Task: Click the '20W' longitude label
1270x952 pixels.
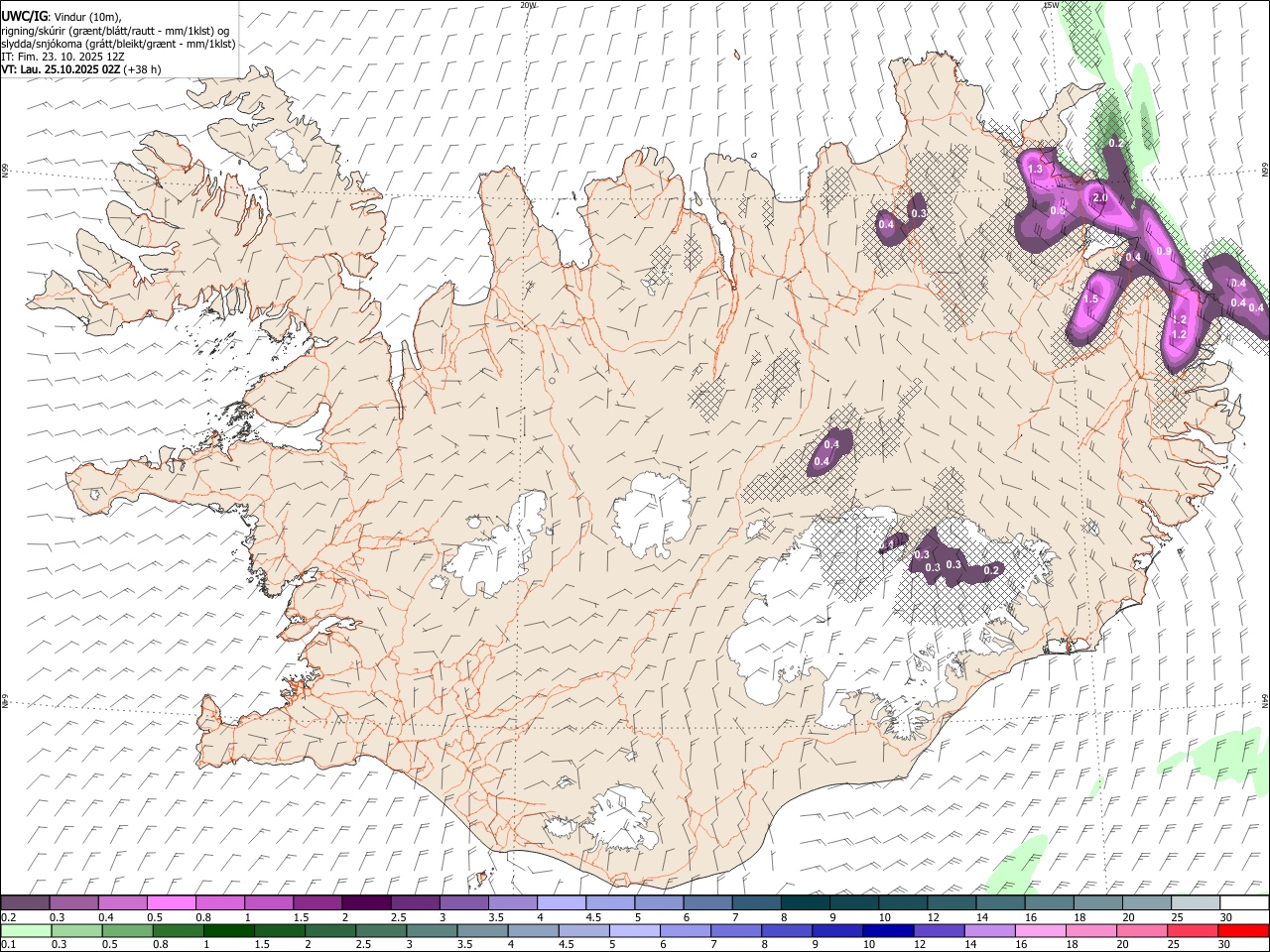Action: point(528,5)
